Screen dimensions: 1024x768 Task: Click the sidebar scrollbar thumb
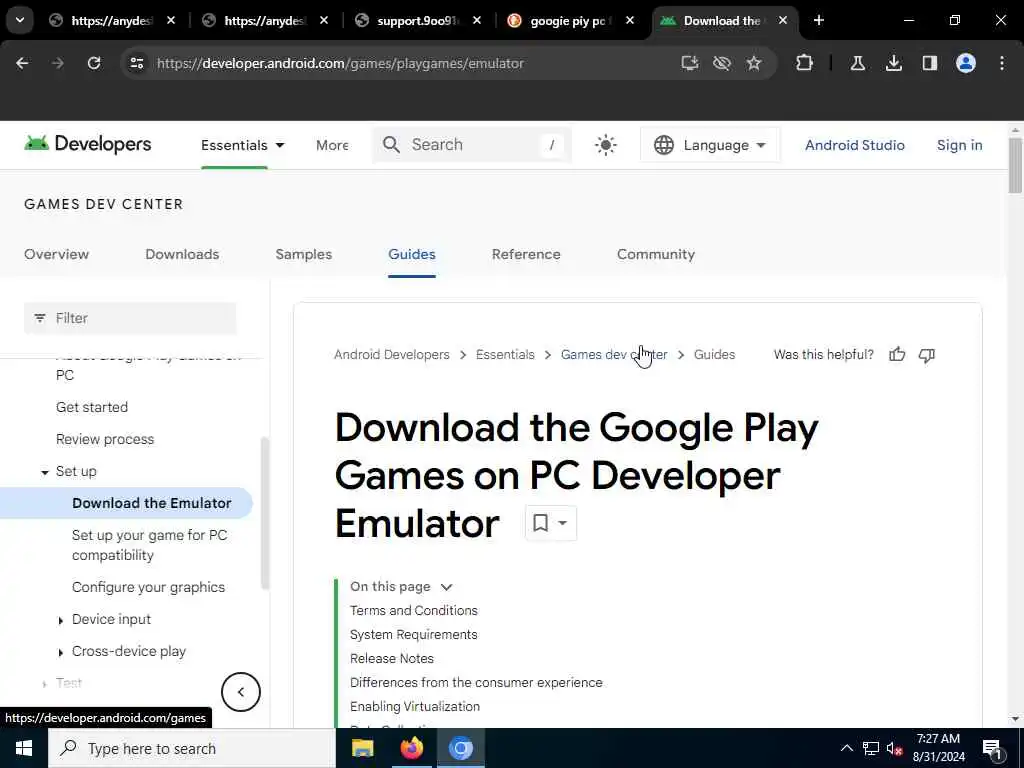pos(264,513)
